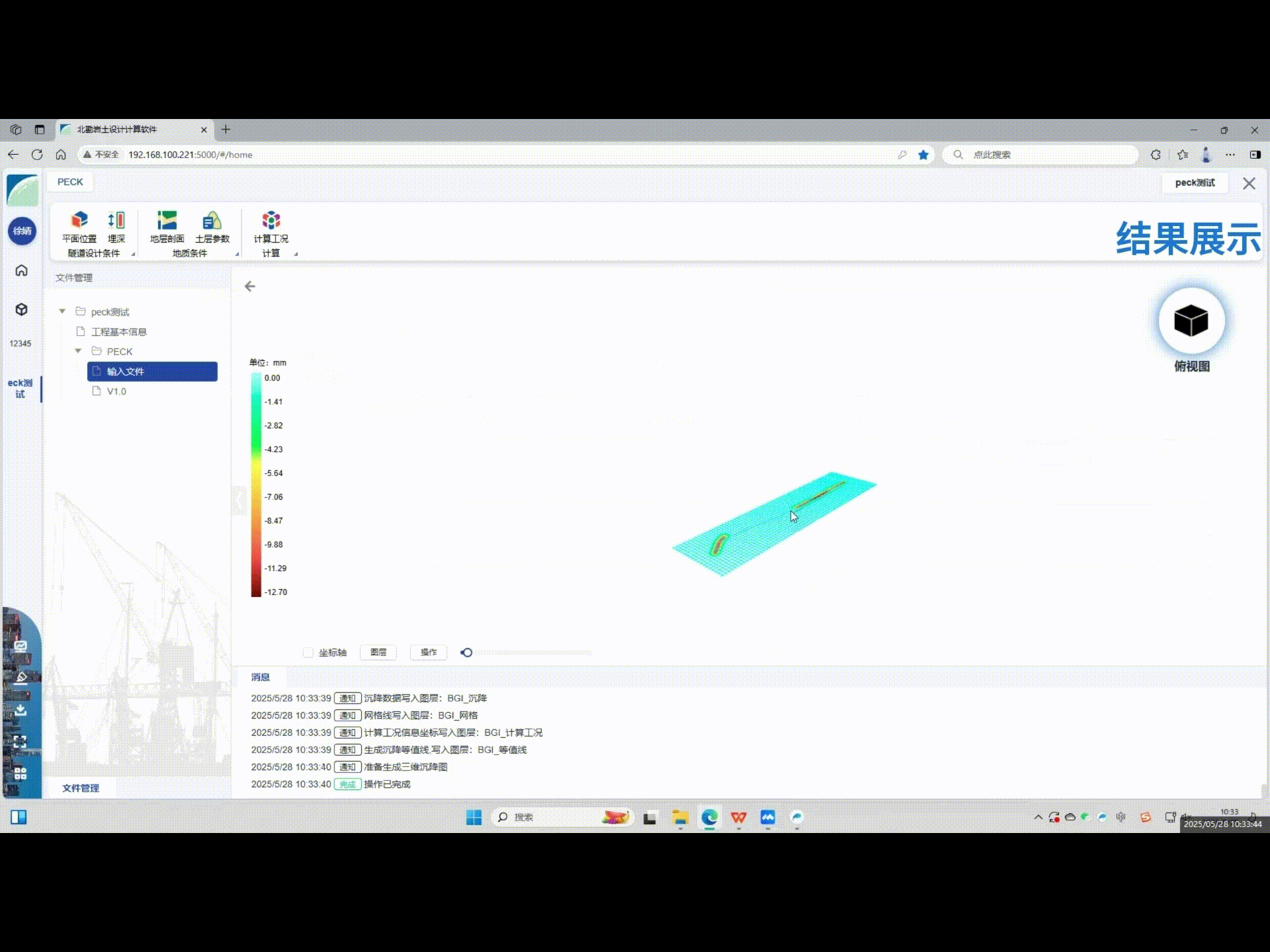The height and width of the screenshot is (952, 1270).
Task: Collapse the PECK subfolder in tree
Action: tap(78, 351)
